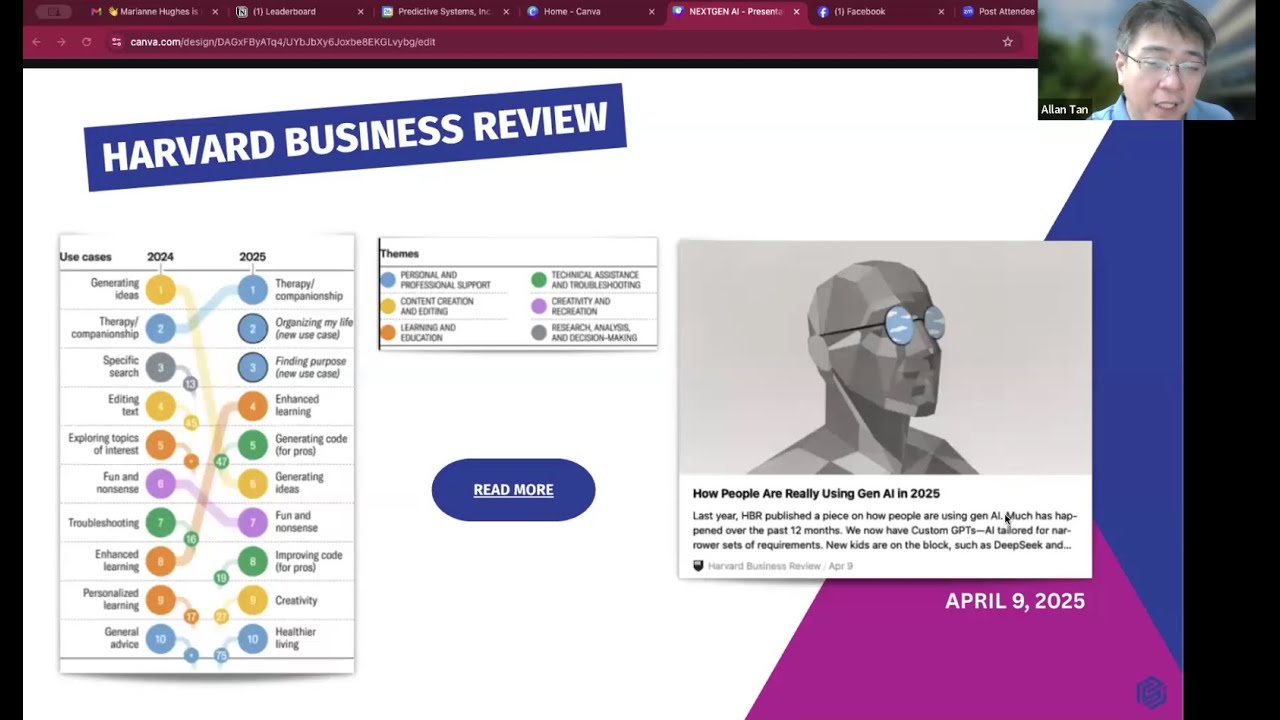Close the Predictive Systems tab
1280x720 pixels.
(506, 12)
